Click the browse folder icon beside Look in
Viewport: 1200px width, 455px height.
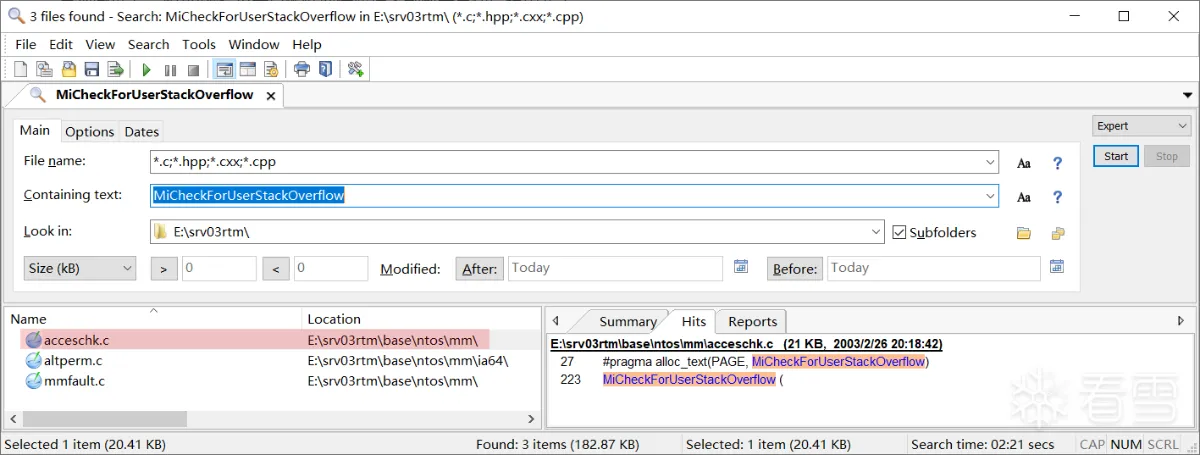pyautogui.click(x=1023, y=233)
